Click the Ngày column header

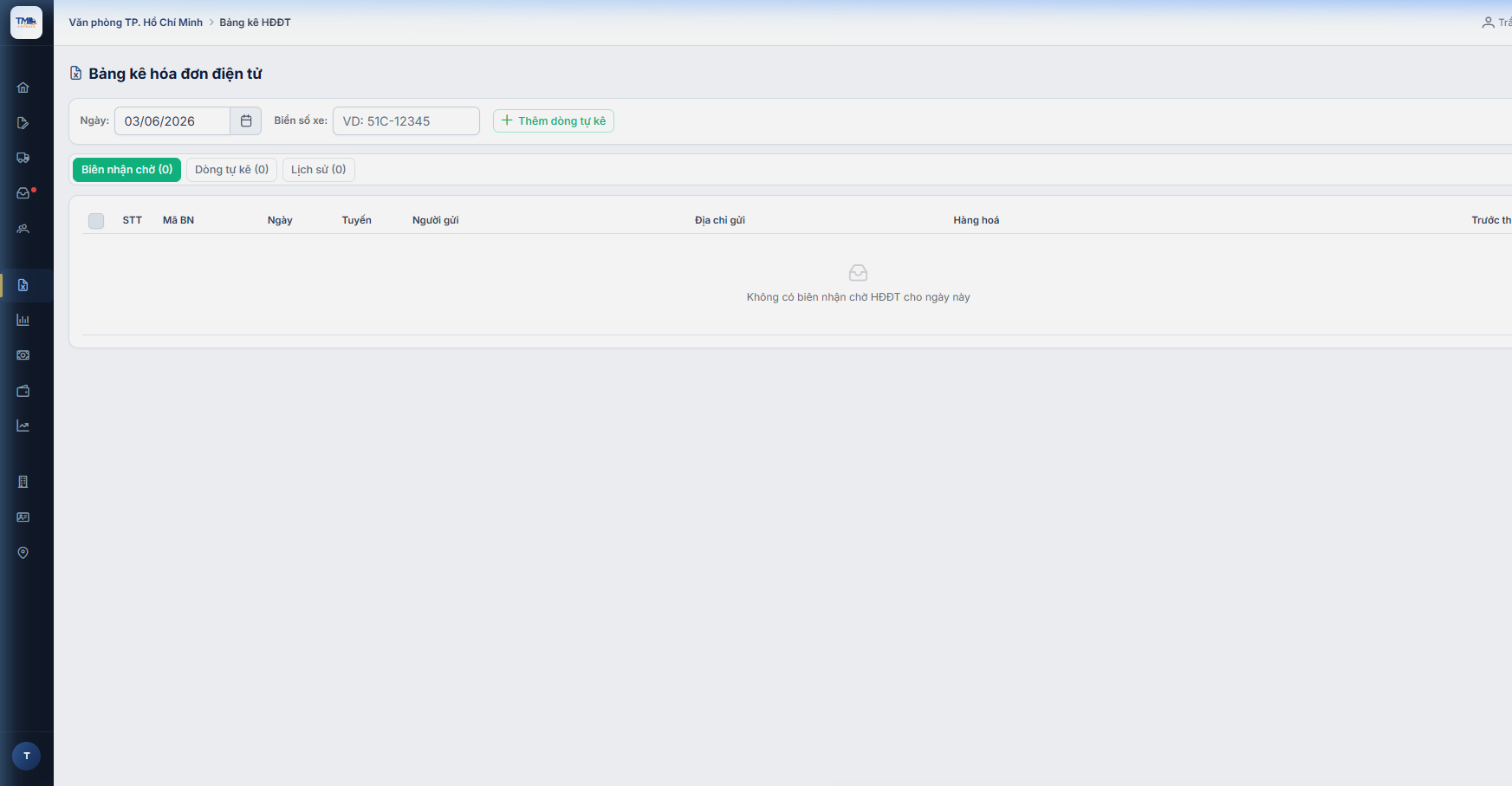(280, 220)
